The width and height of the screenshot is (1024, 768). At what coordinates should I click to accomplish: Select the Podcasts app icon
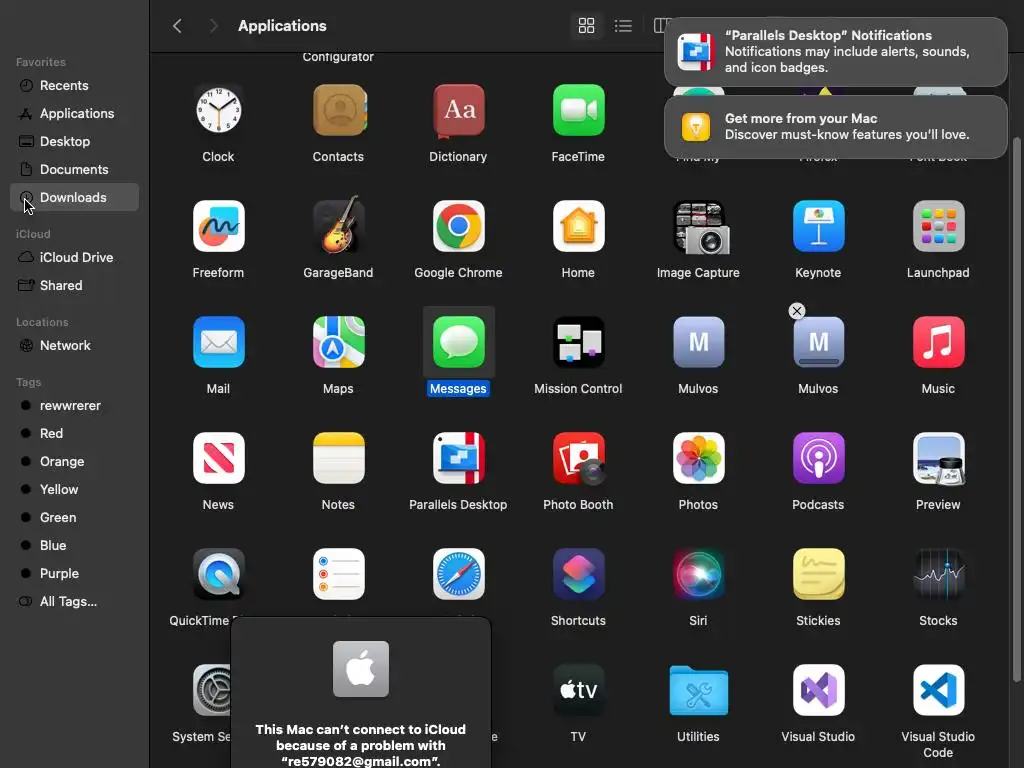coord(818,458)
